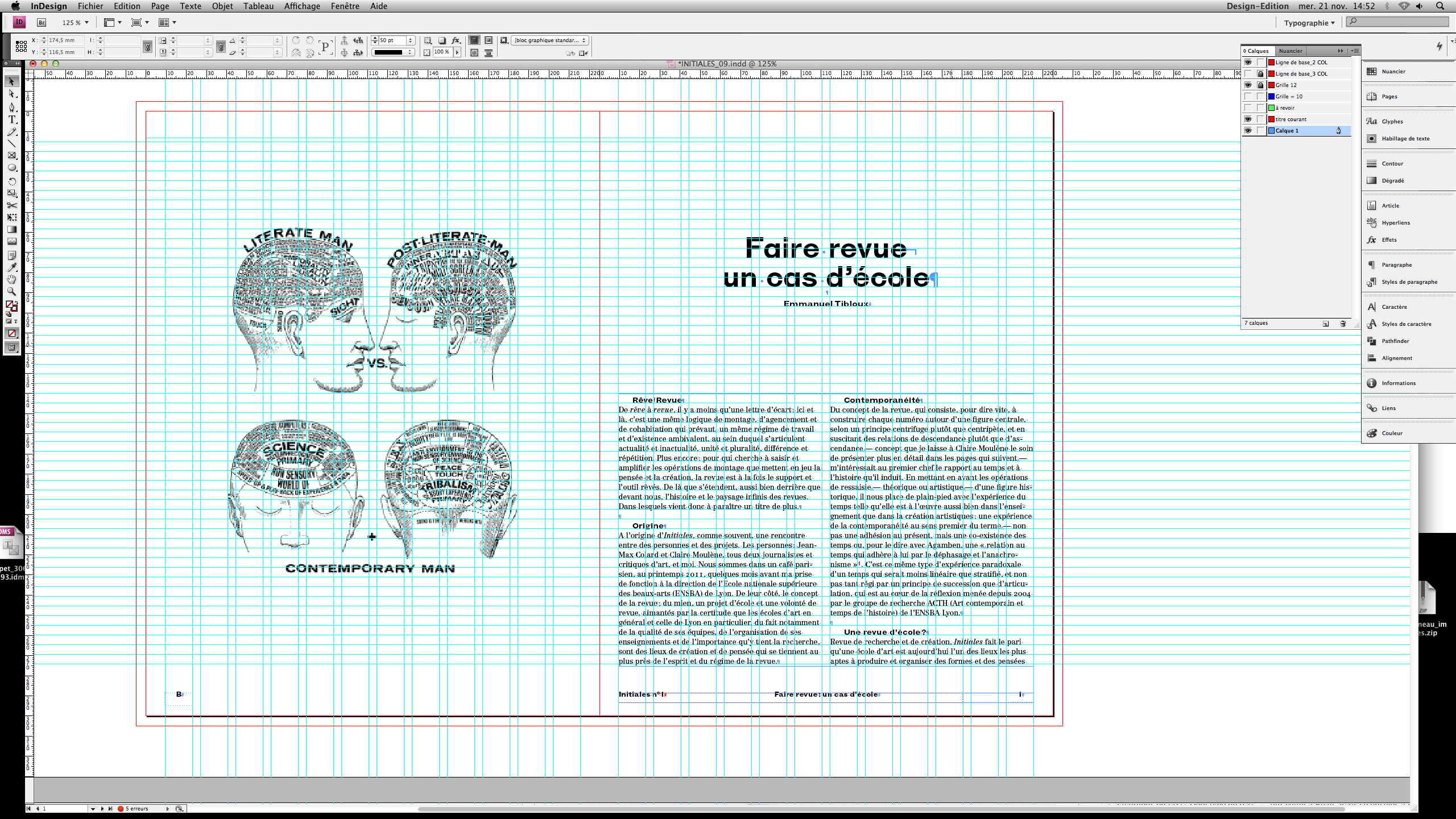Select the Gradient Feather tool
1456x819 pixels.
[11, 241]
